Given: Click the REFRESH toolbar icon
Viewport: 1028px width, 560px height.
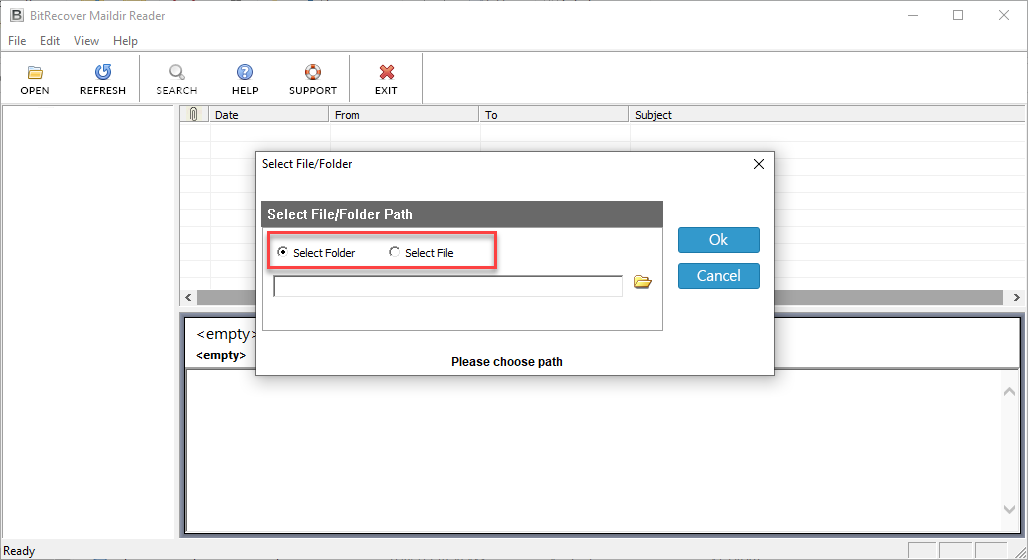Looking at the screenshot, I should 103,71.
